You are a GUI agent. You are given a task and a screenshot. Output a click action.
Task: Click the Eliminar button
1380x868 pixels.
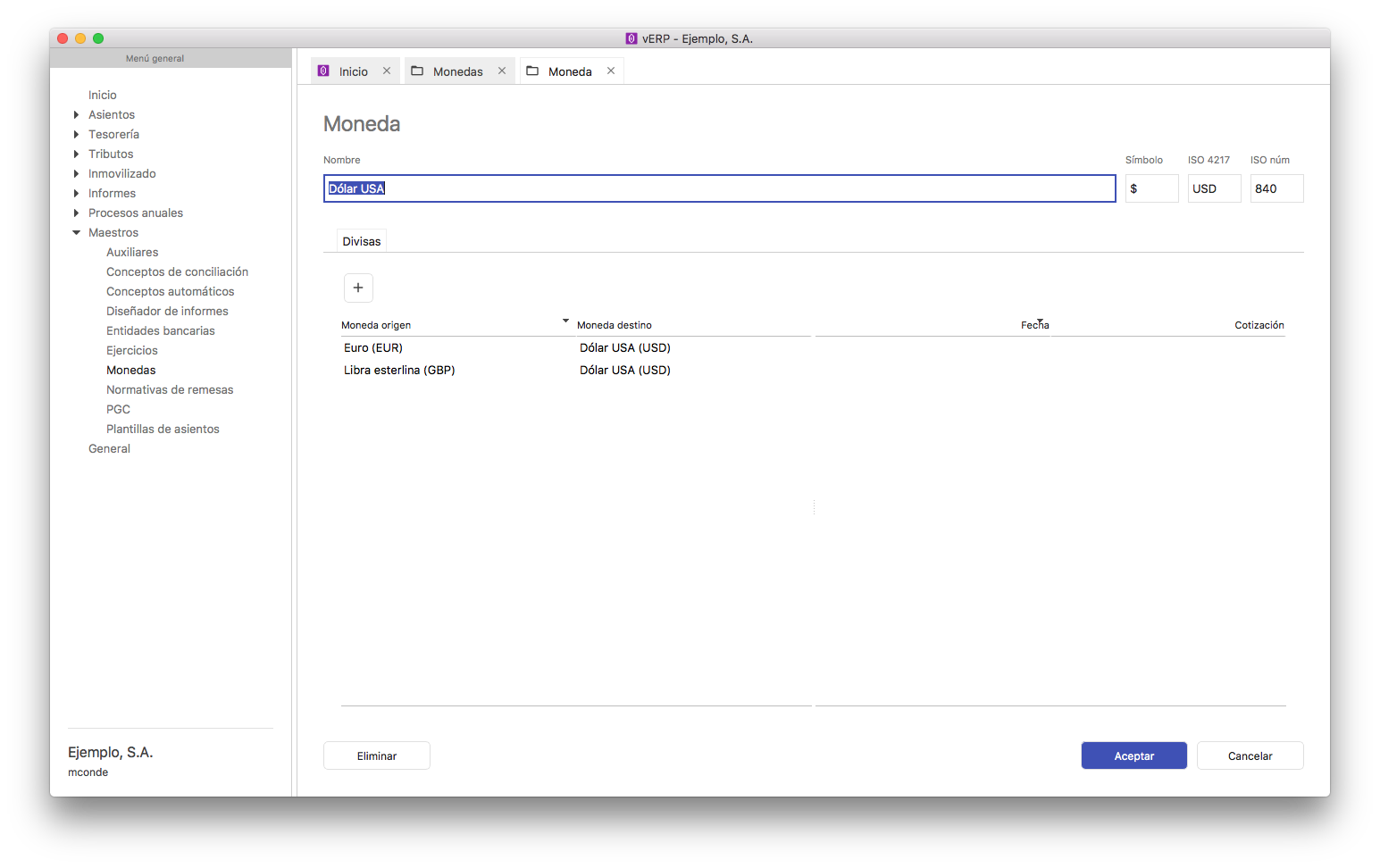point(376,755)
